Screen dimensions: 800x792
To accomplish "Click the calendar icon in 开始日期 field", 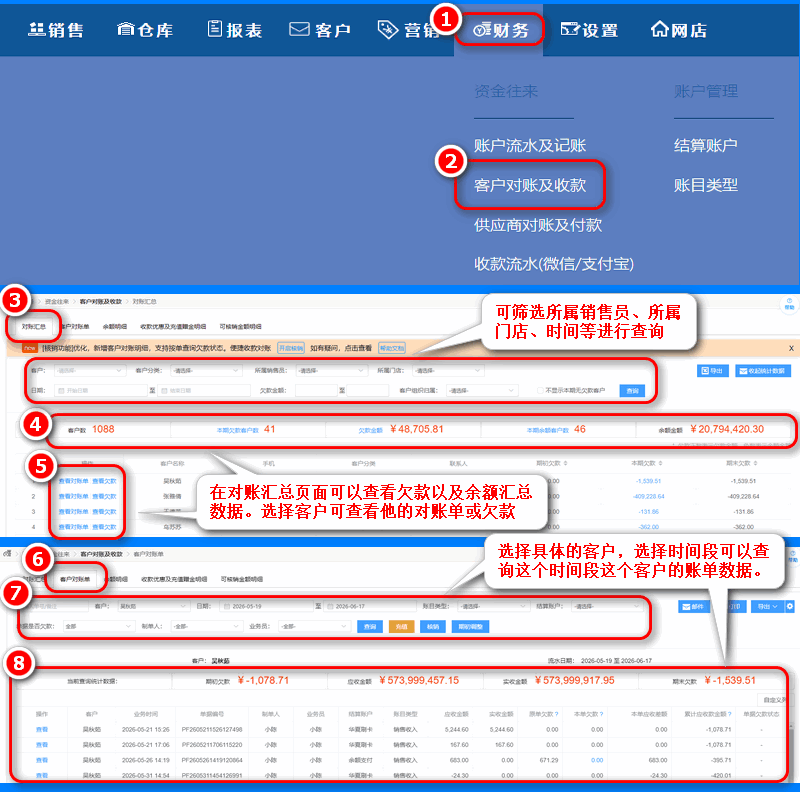I will click(x=61, y=390).
